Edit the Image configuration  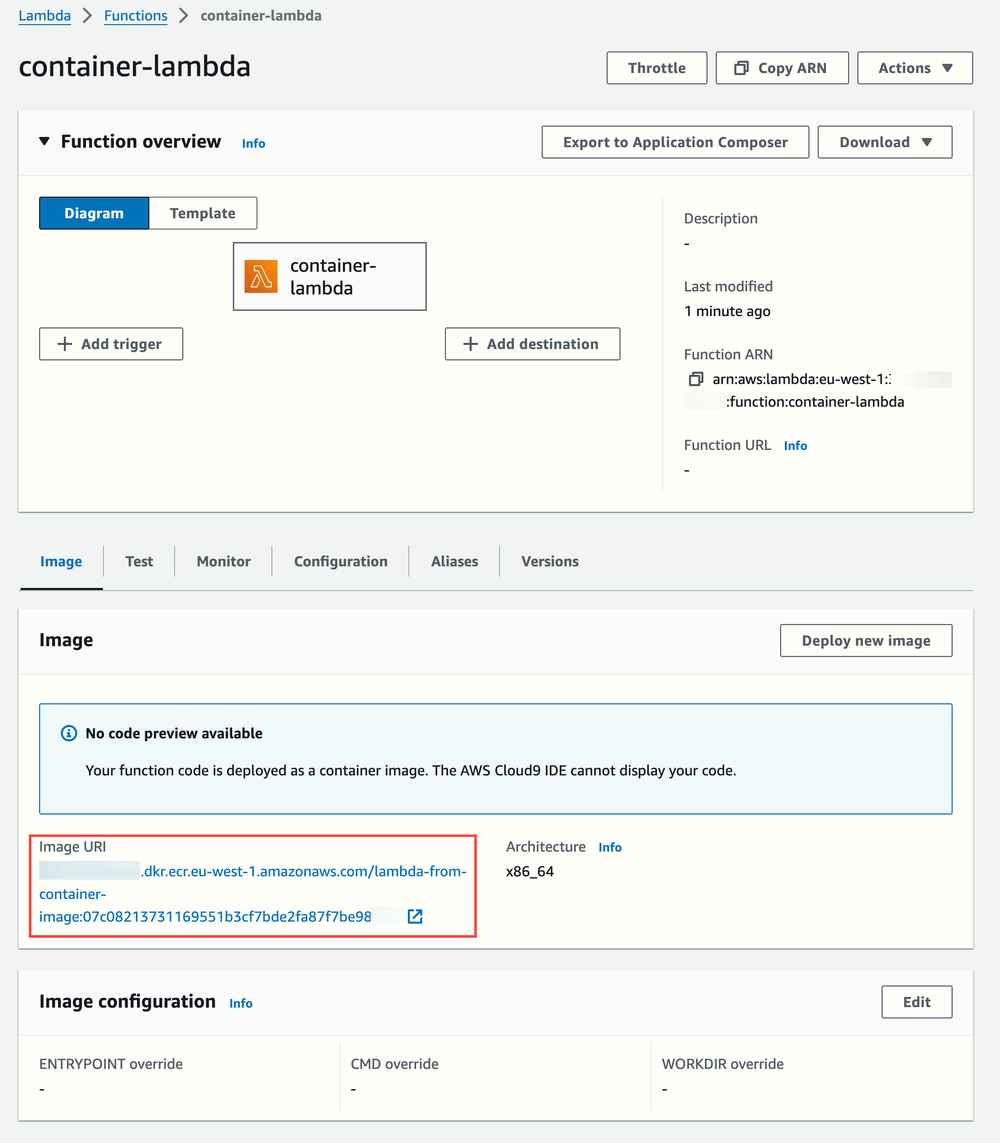pos(916,1001)
